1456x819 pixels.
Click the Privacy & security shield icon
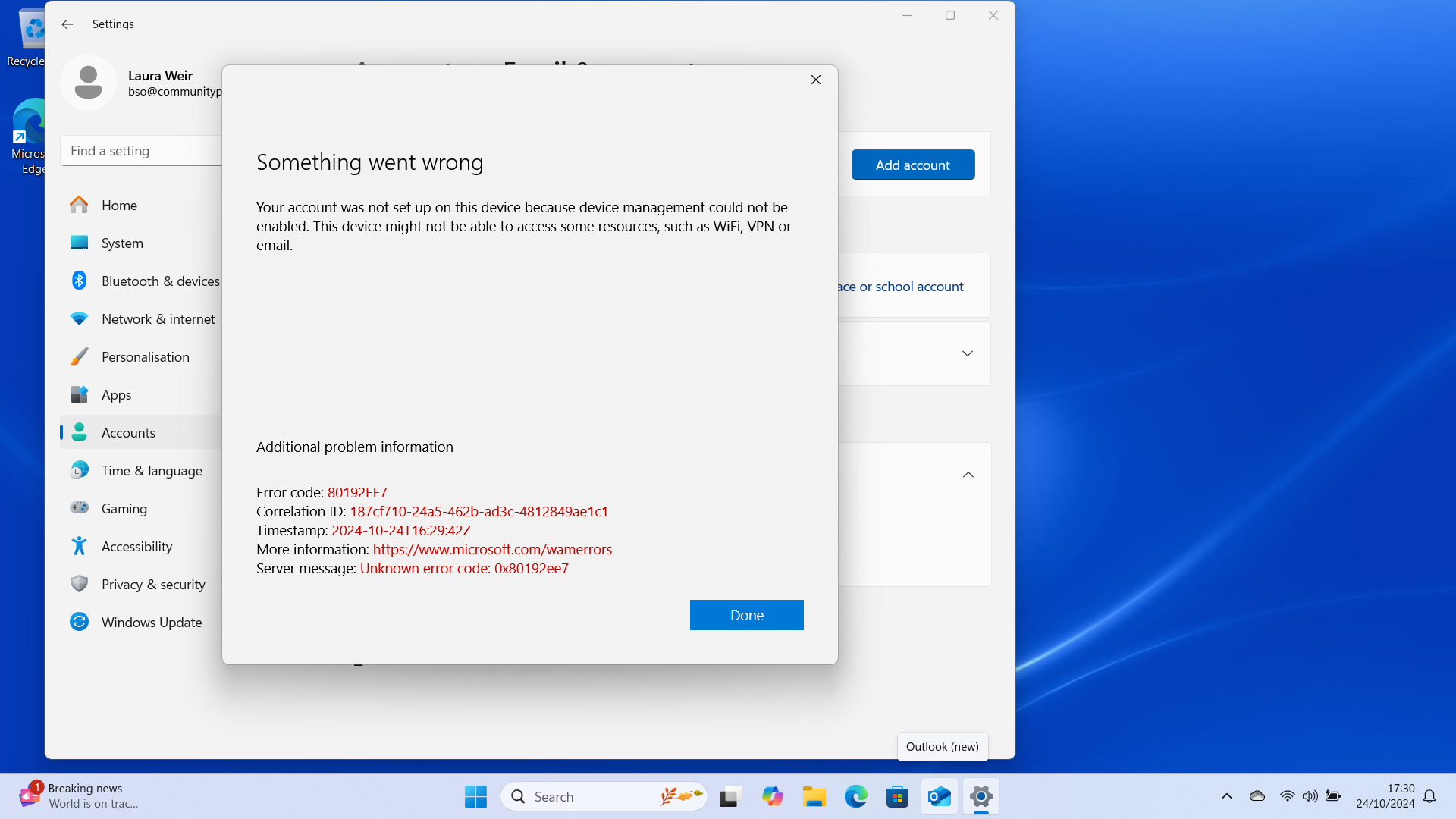[x=79, y=584]
